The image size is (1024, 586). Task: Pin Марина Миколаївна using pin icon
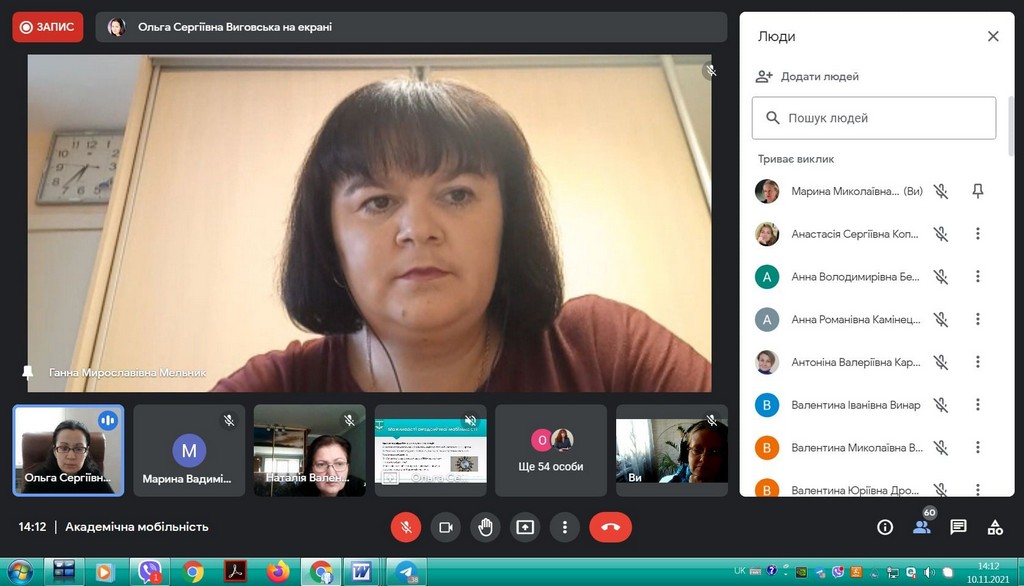pyautogui.click(x=978, y=191)
